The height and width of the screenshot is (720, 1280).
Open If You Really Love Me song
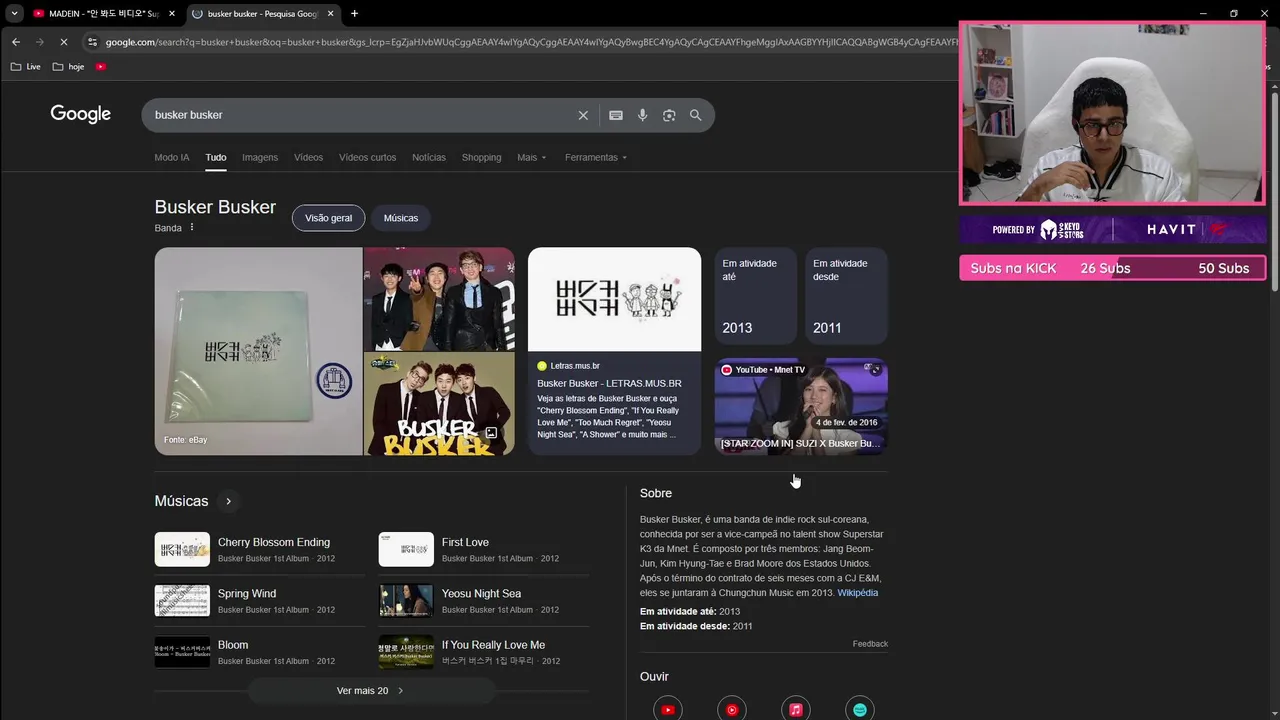[x=484, y=652]
